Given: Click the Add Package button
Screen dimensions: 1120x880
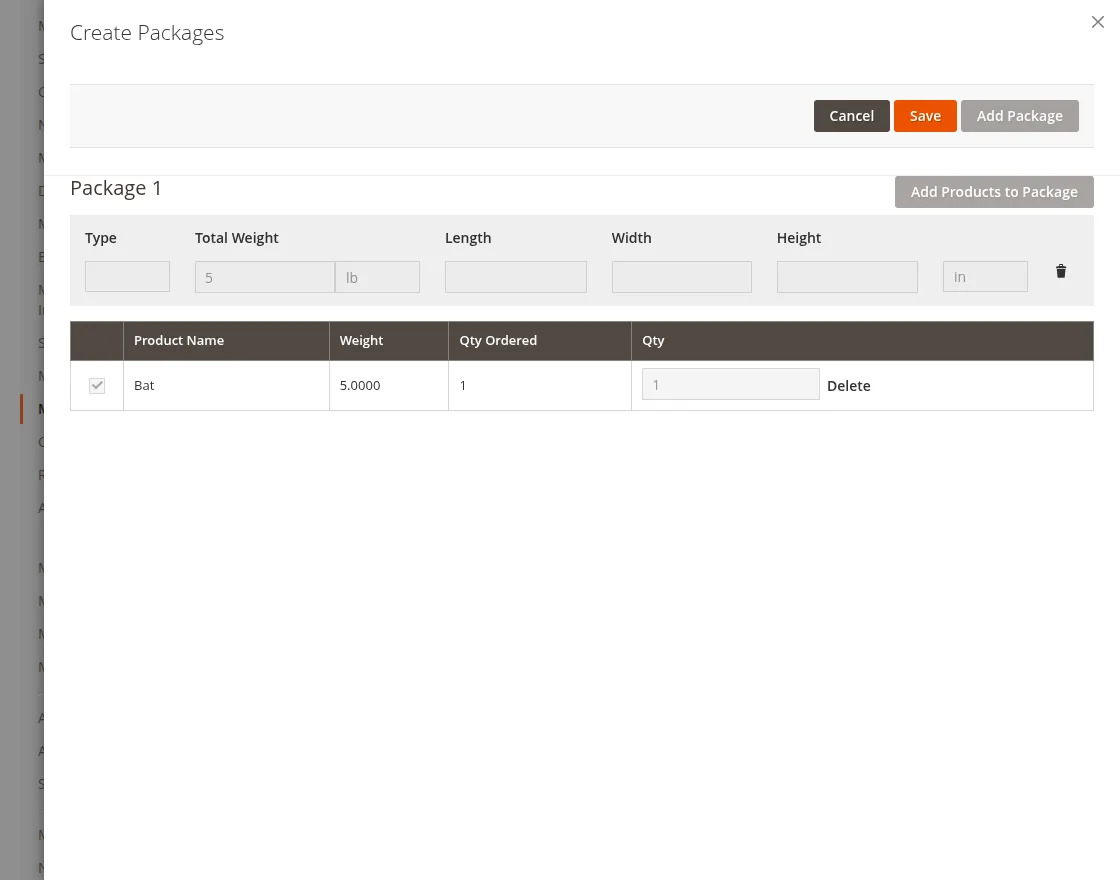Looking at the screenshot, I should 1019,116.
